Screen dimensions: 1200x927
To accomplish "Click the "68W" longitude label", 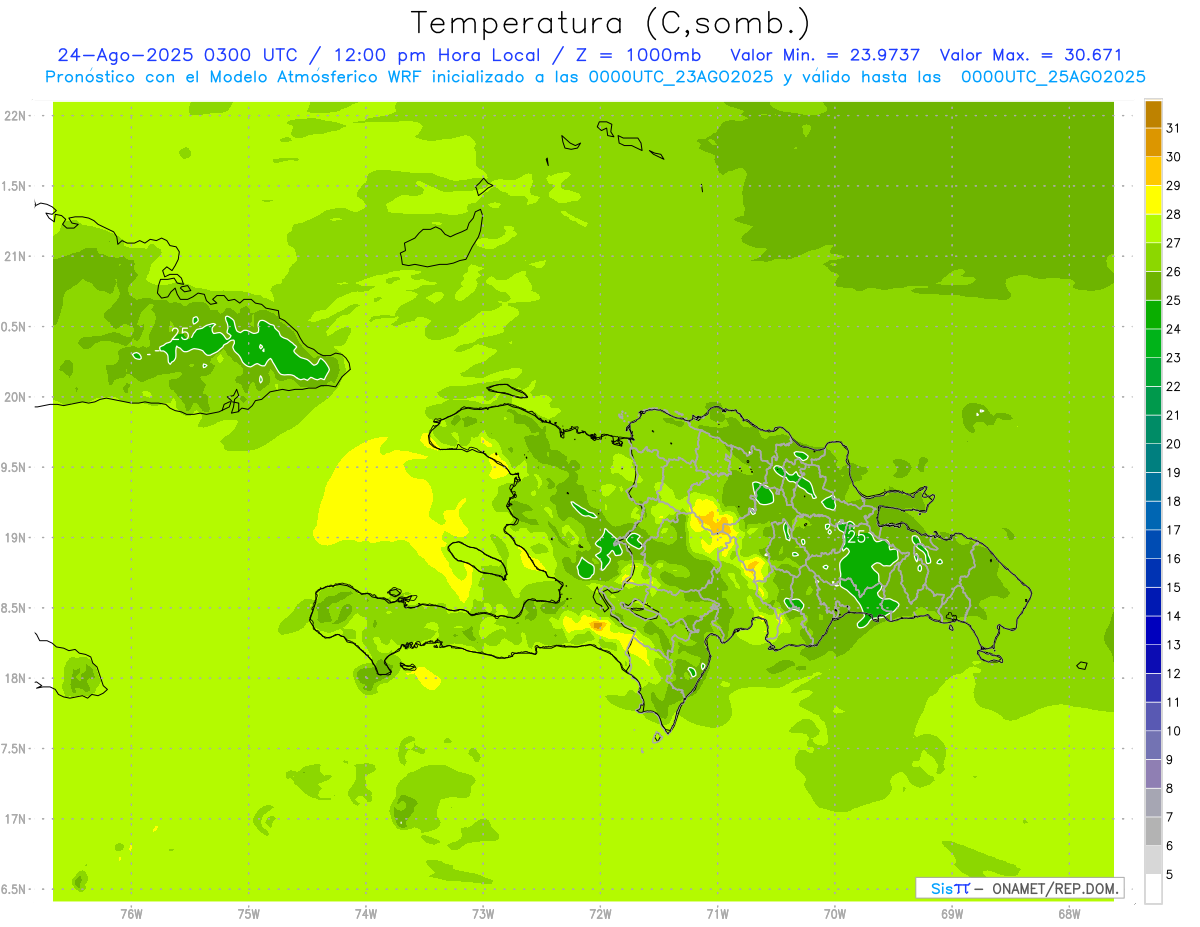I will click(x=1069, y=914).
